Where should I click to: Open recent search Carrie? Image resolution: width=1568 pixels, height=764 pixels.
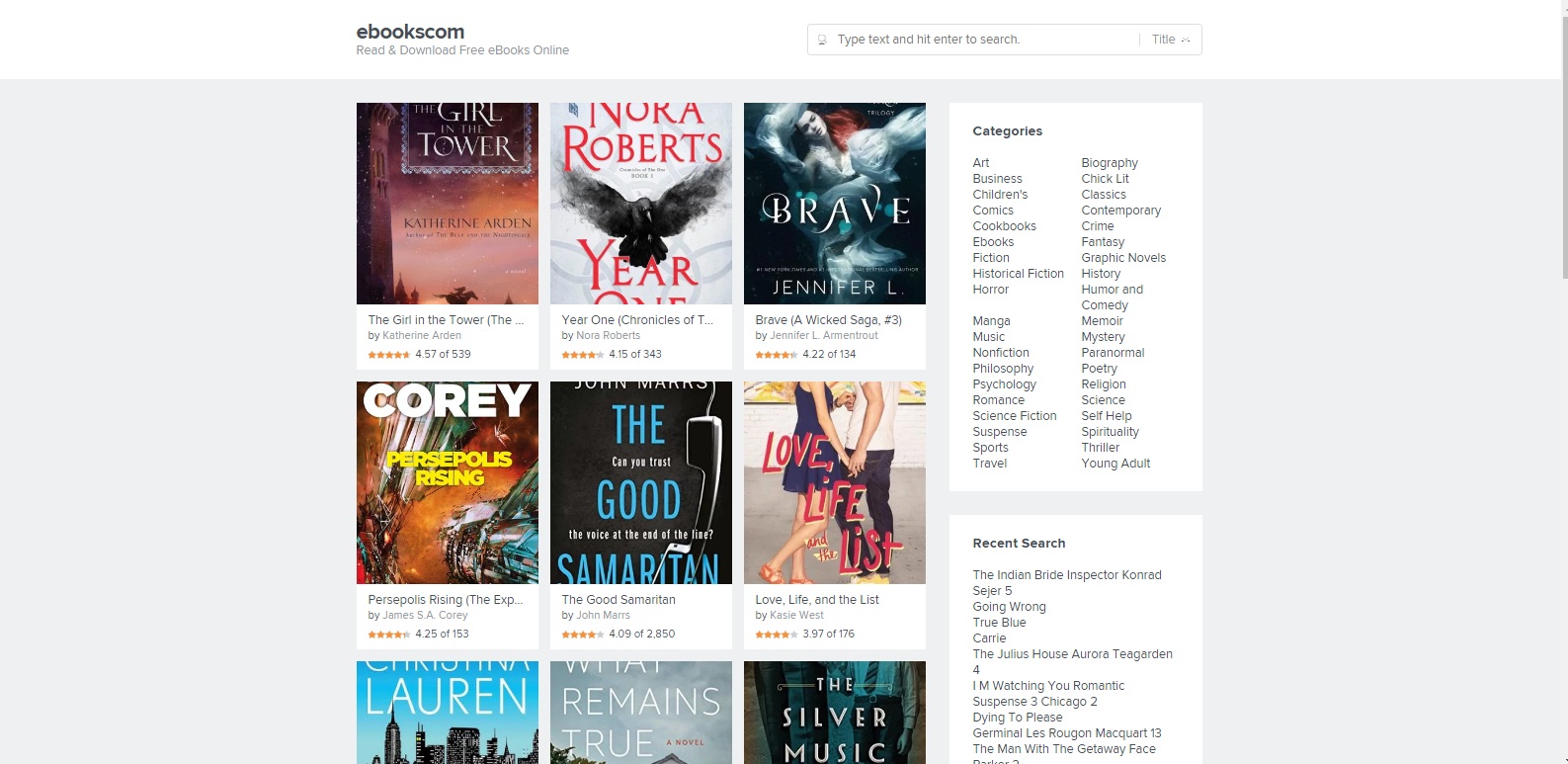(989, 638)
